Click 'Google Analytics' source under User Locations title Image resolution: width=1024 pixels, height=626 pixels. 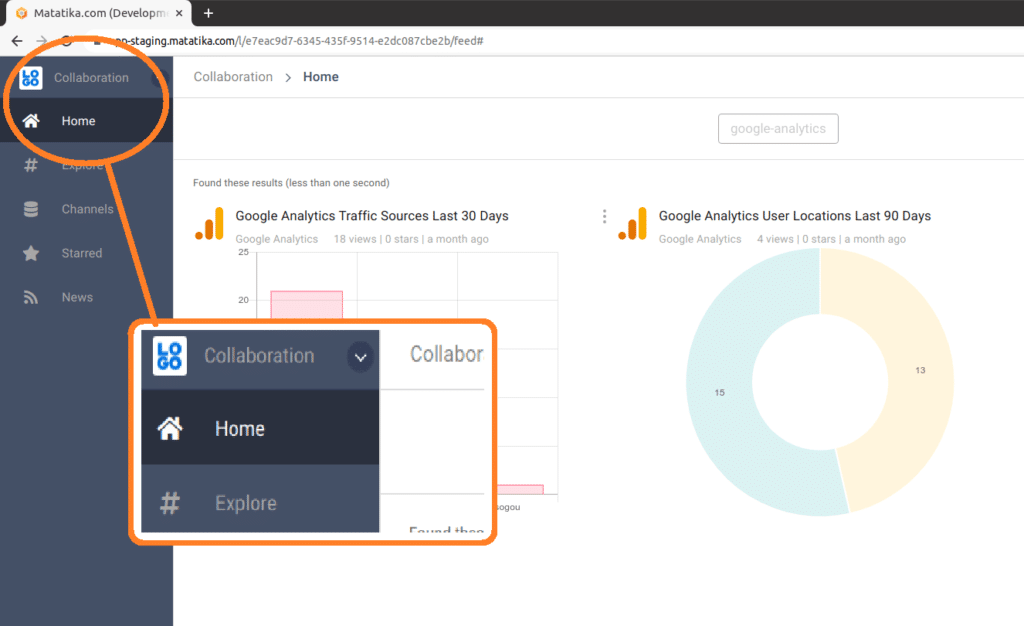pos(700,239)
